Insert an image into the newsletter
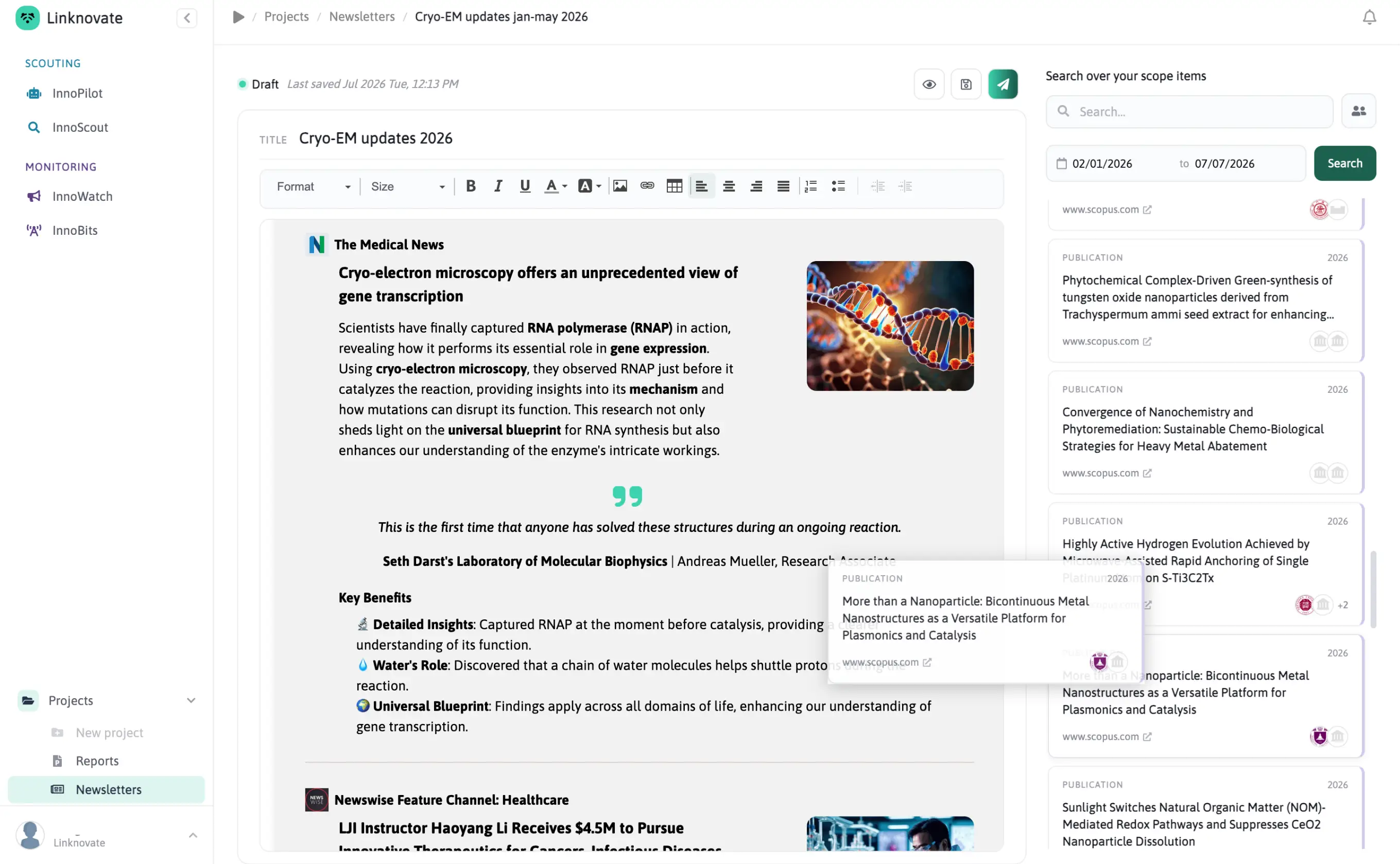The height and width of the screenshot is (864, 1400). [x=620, y=186]
